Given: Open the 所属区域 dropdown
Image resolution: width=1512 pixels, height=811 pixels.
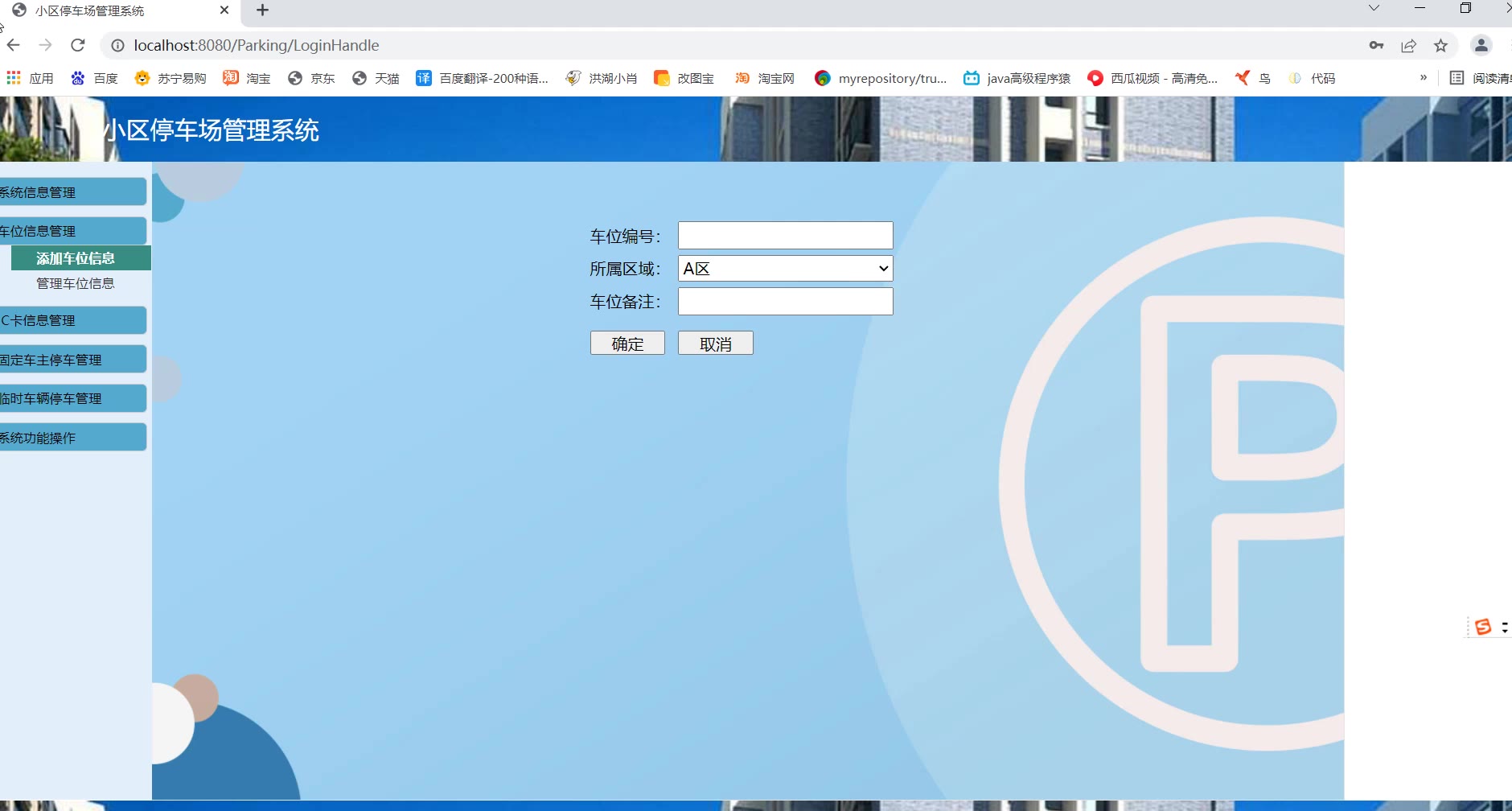Looking at the screenshot, I should [786, 269].
